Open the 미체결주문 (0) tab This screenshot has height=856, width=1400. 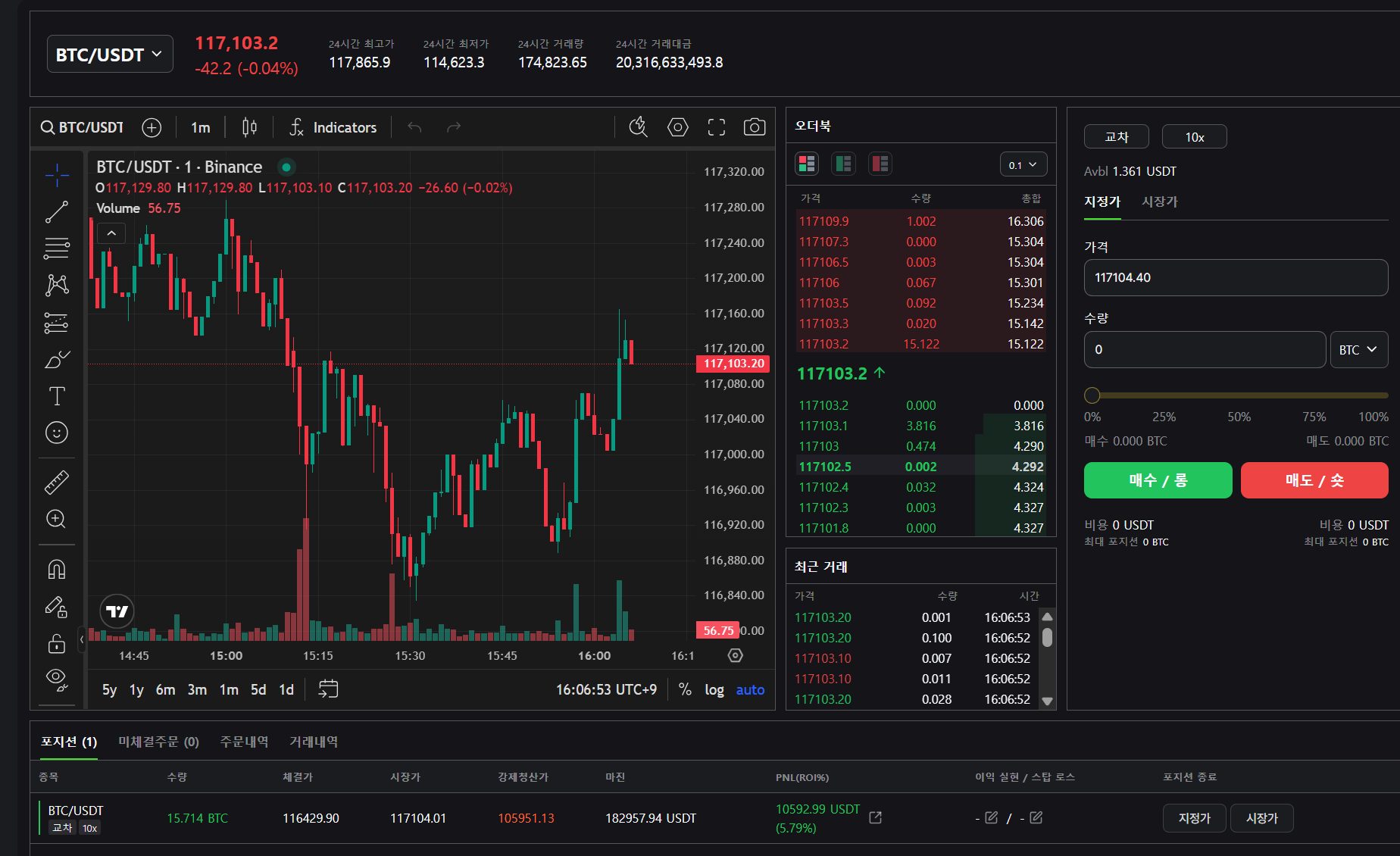pos(158,741)
